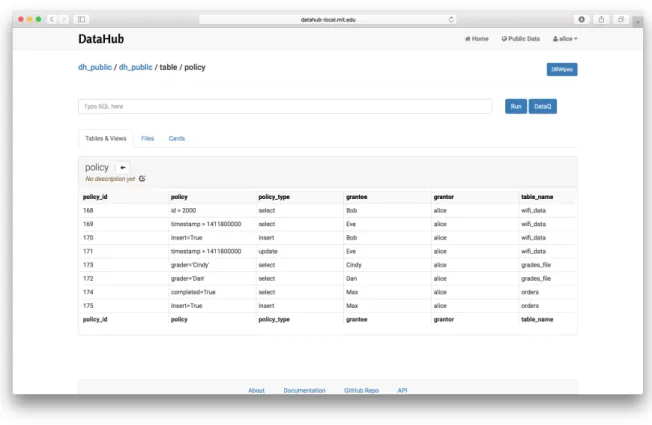Toggle the Safari sidebar button

tap(82, 19)
